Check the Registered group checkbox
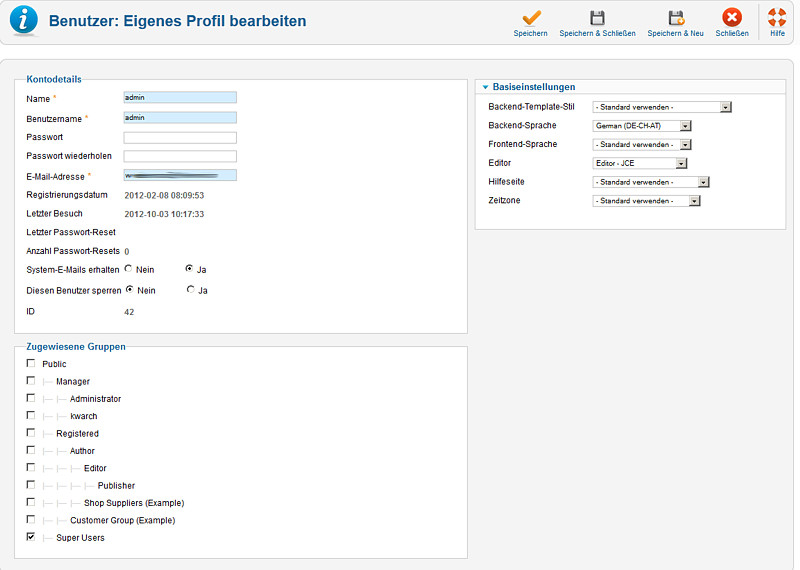This screenshot has height=570, width=800. pos(31,433)
